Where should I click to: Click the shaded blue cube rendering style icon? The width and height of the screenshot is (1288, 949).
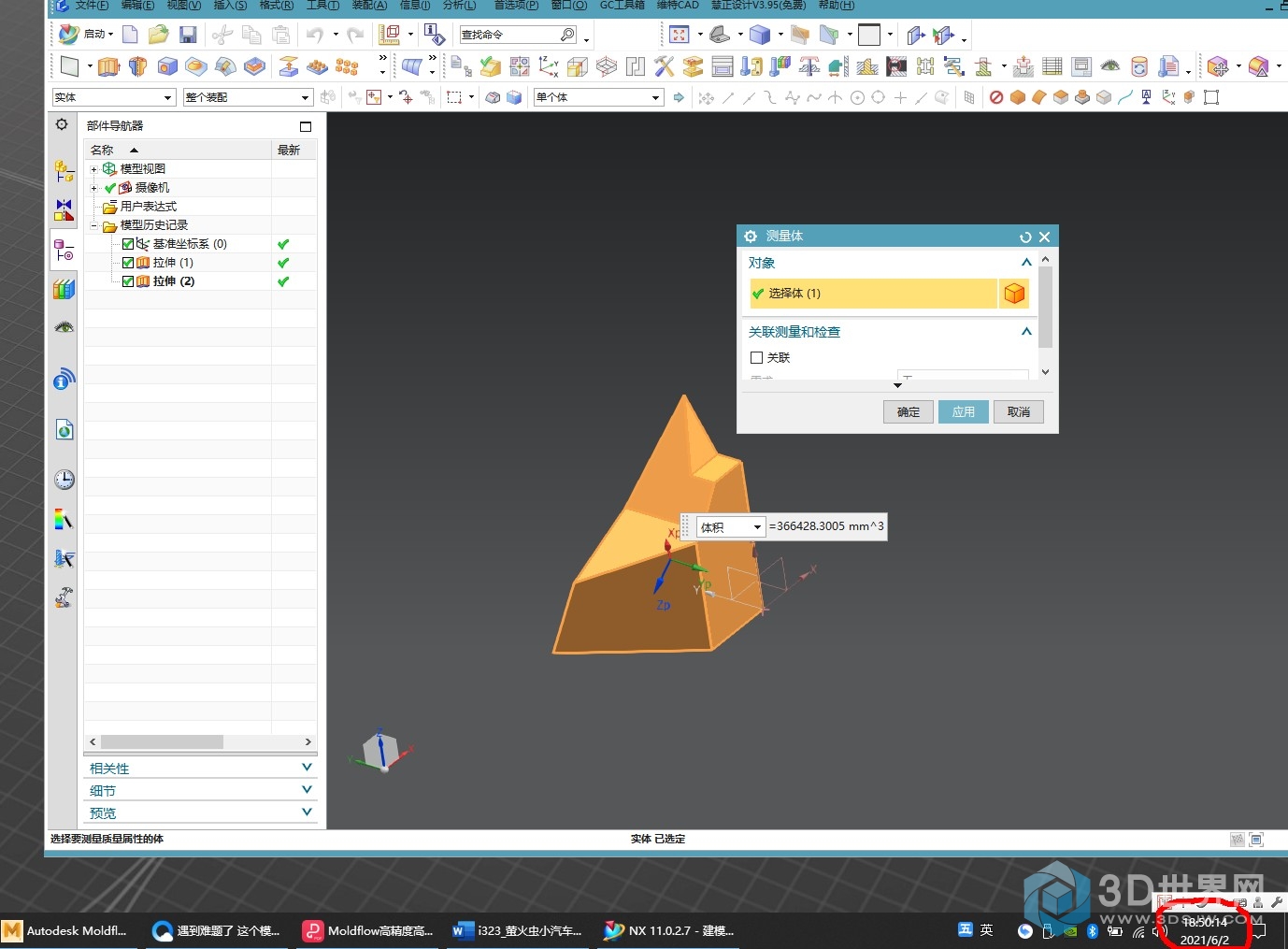pos(760,35)
